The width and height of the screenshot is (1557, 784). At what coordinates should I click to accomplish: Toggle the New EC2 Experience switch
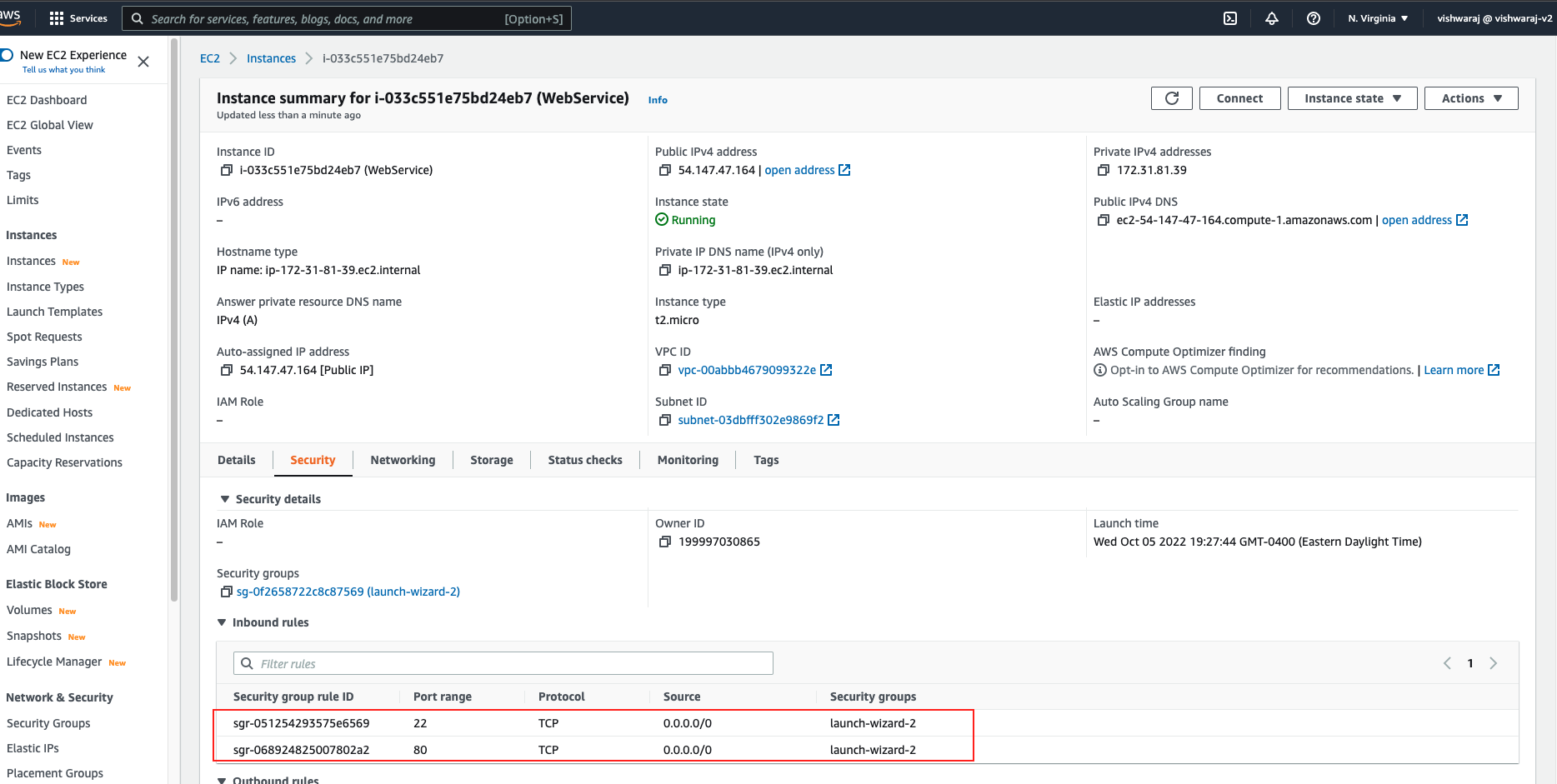point(7,55)
